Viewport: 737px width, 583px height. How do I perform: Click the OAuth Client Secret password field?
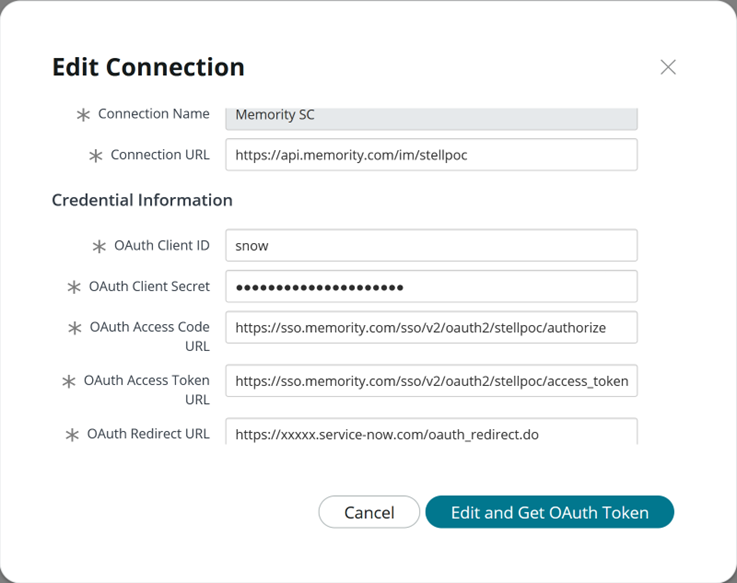click(431, 287)
